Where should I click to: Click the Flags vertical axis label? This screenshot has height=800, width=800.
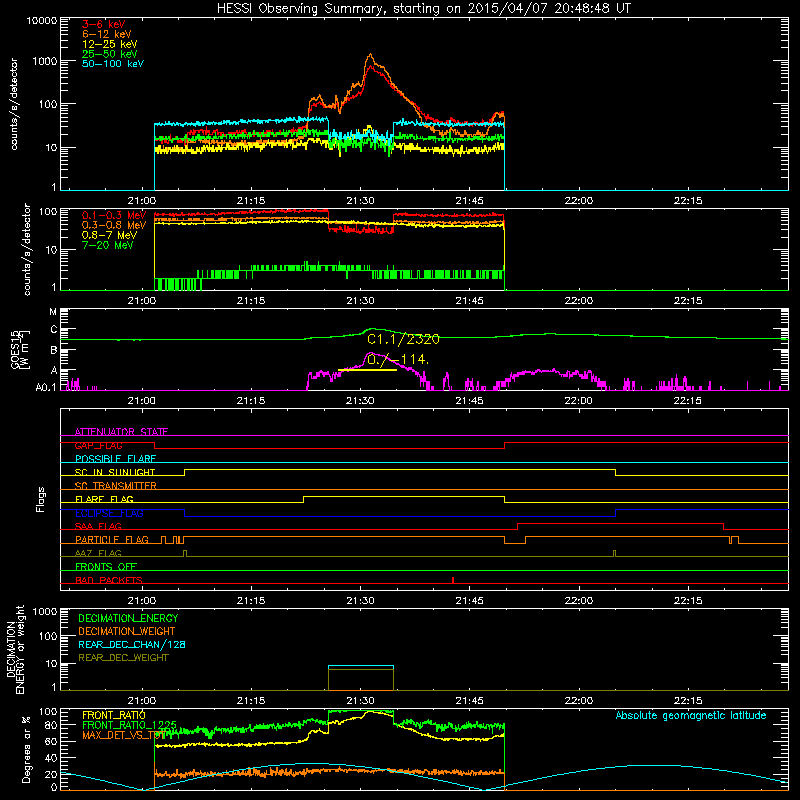click(x=41, y=499)
